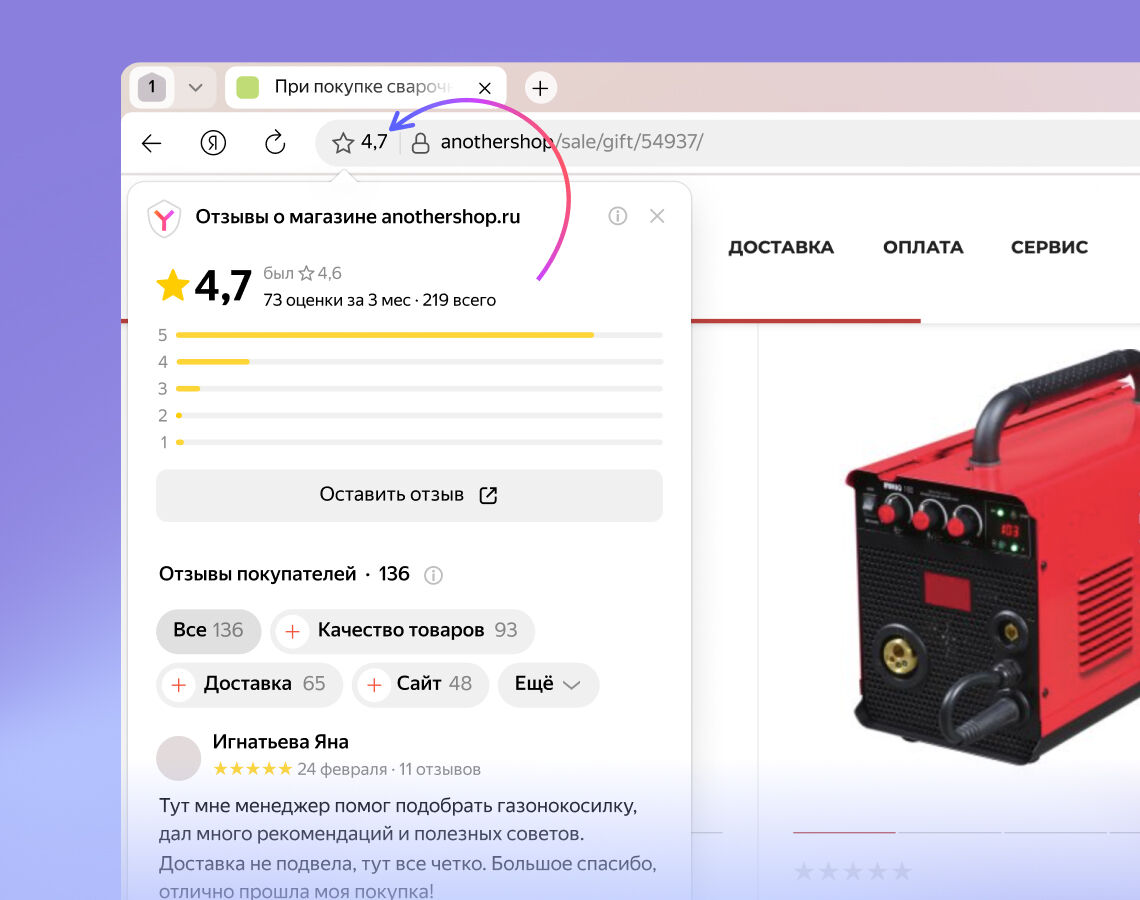Select the 'Все 136' filter chip

[208, 630]
